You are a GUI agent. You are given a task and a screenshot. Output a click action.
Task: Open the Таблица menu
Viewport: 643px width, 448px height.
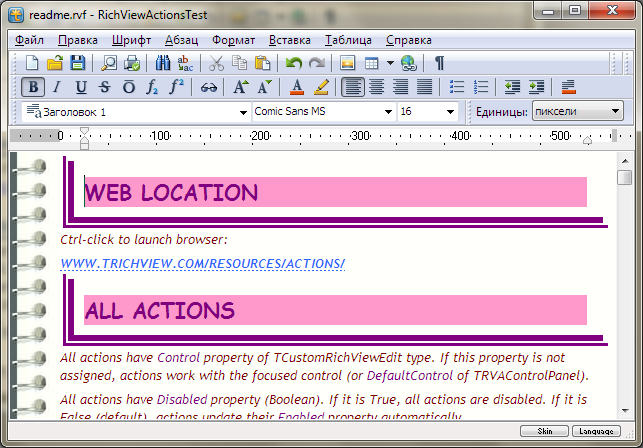pos(348,40)
